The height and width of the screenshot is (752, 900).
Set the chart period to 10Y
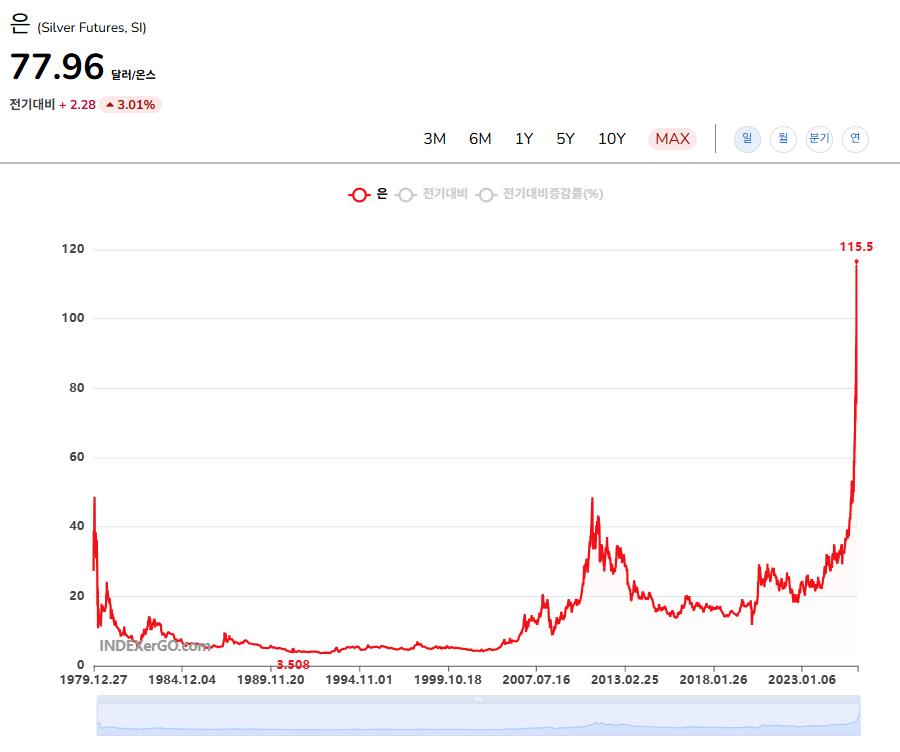pyautogui.click(x=612, y=139)
